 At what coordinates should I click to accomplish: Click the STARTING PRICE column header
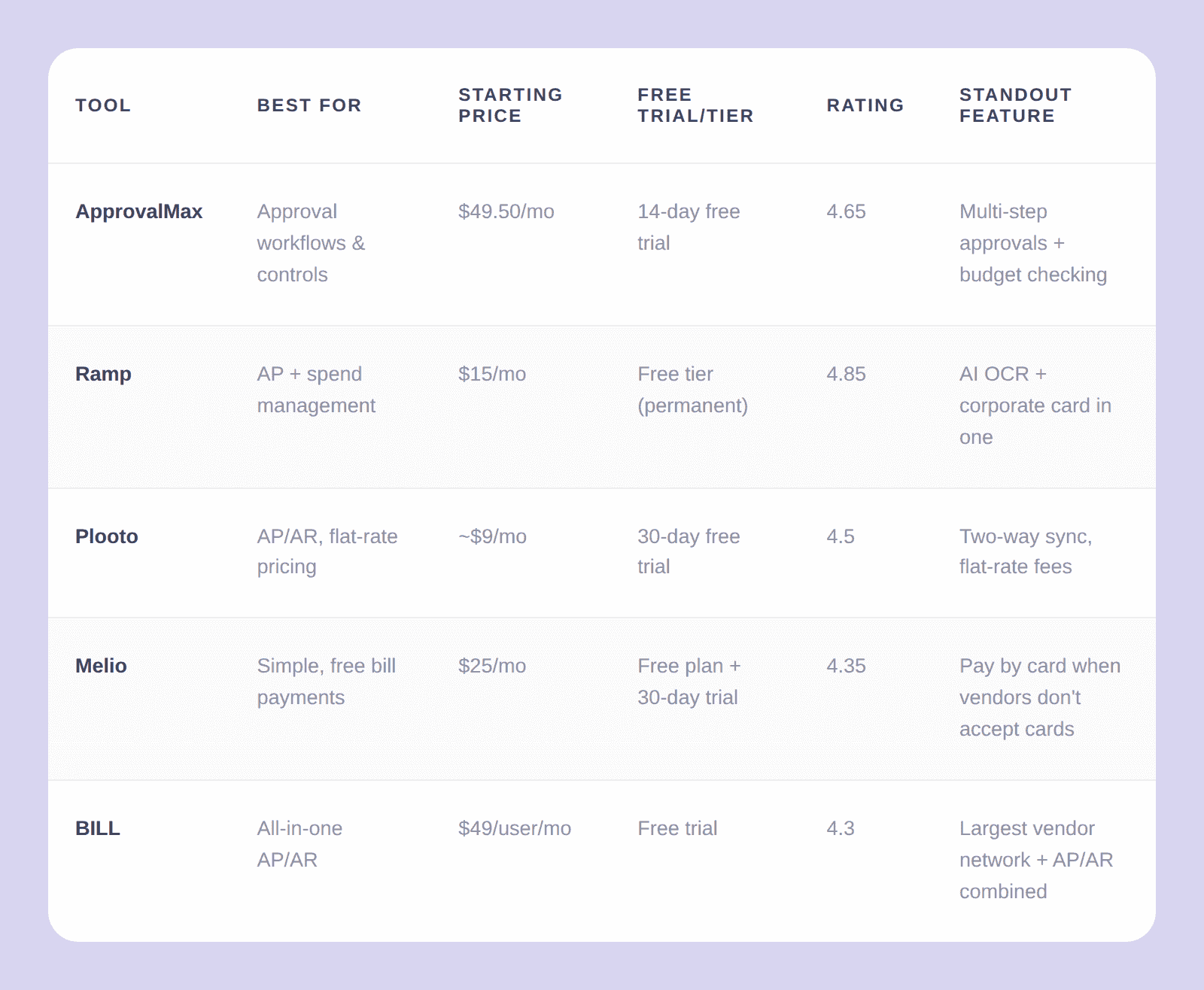click(510, 105)
